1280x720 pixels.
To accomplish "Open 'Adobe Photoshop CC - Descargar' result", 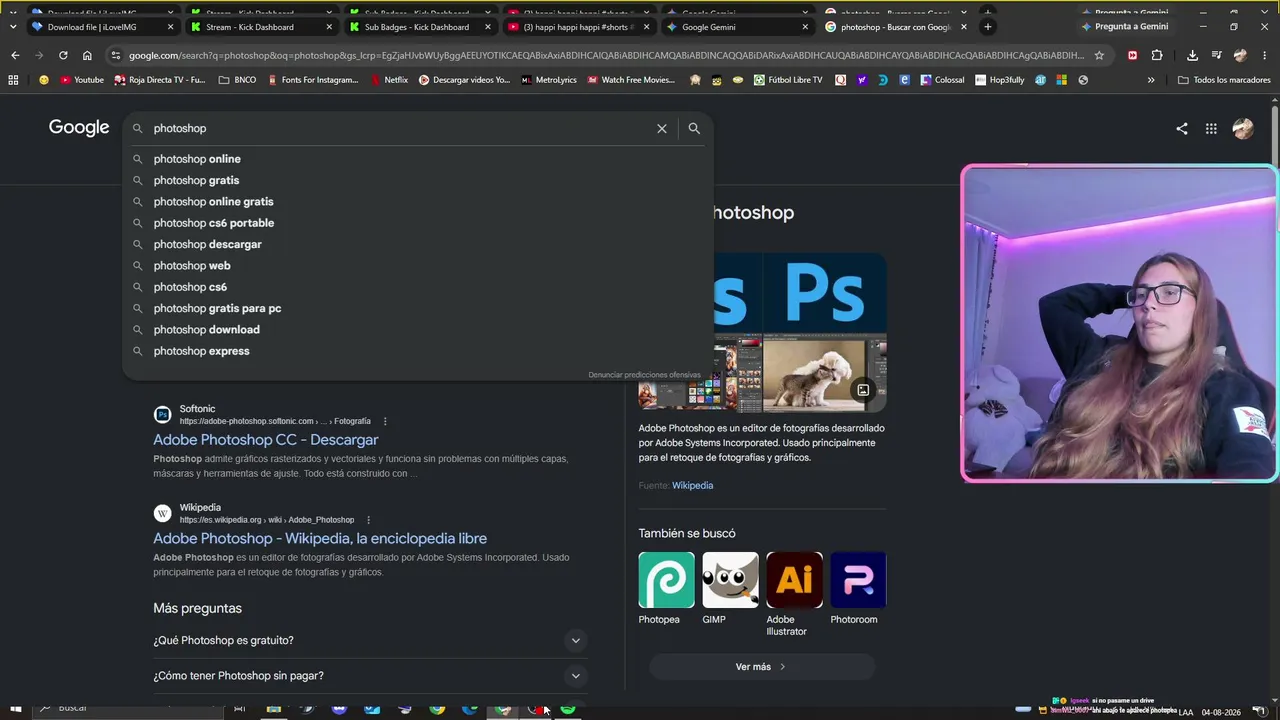I will pyautogui.click(x=266, y=440).
